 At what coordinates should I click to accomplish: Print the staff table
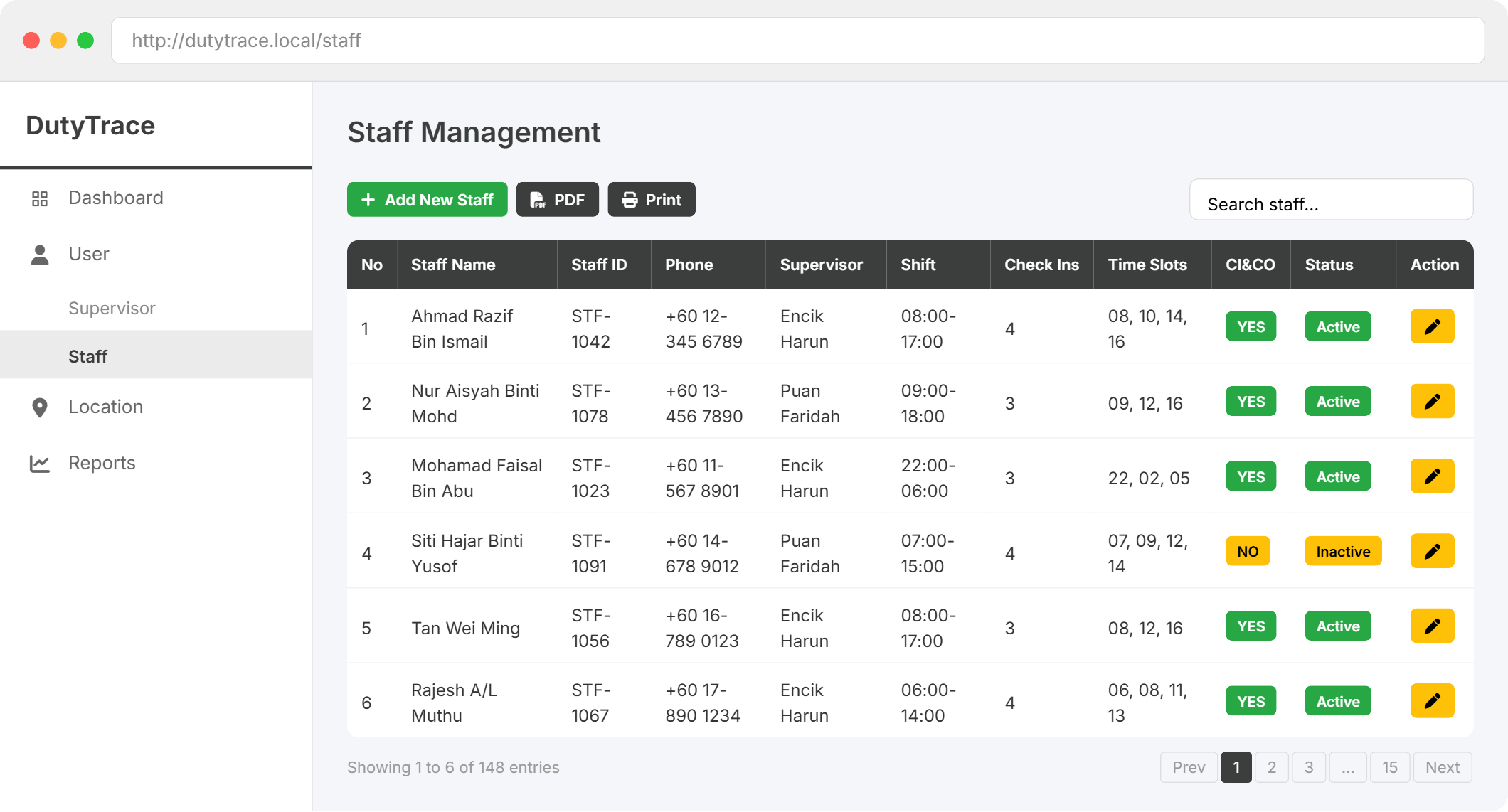pyautogui.click(x=651, y=200)
